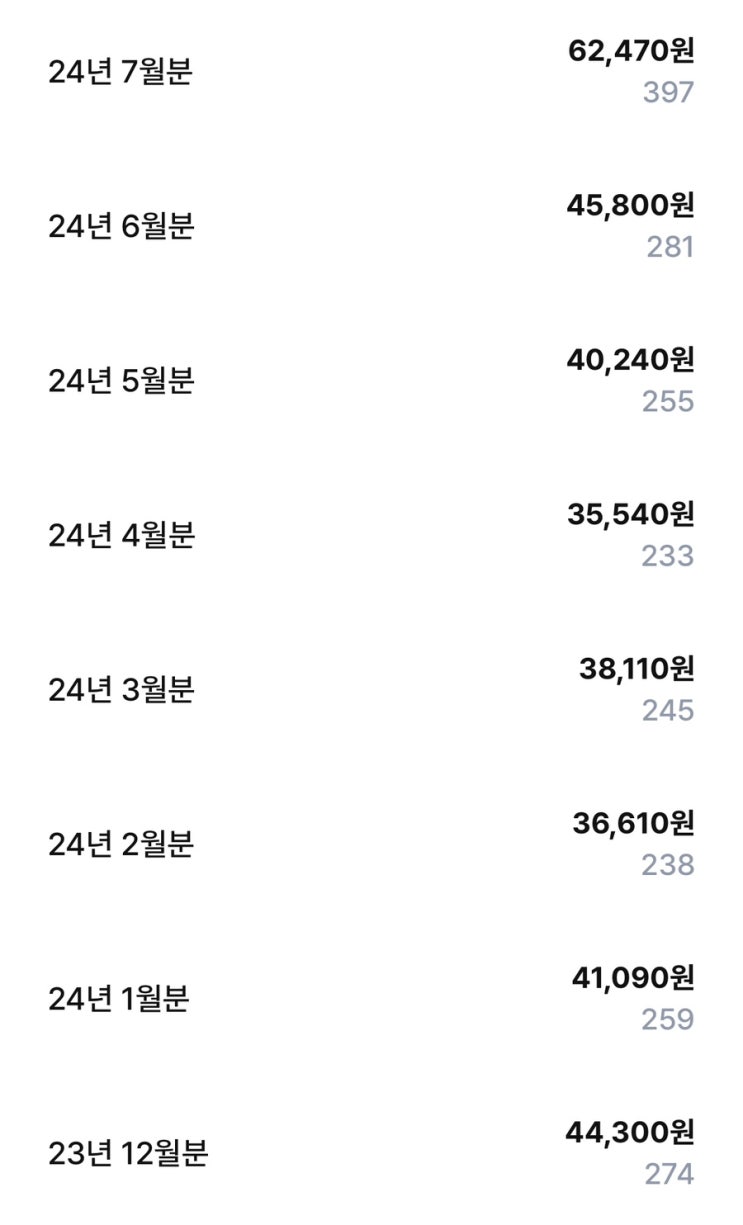Click the 62,470원 amount
Screen dimensions: 743x1225
pyautogui.click(x=631, y=51)
